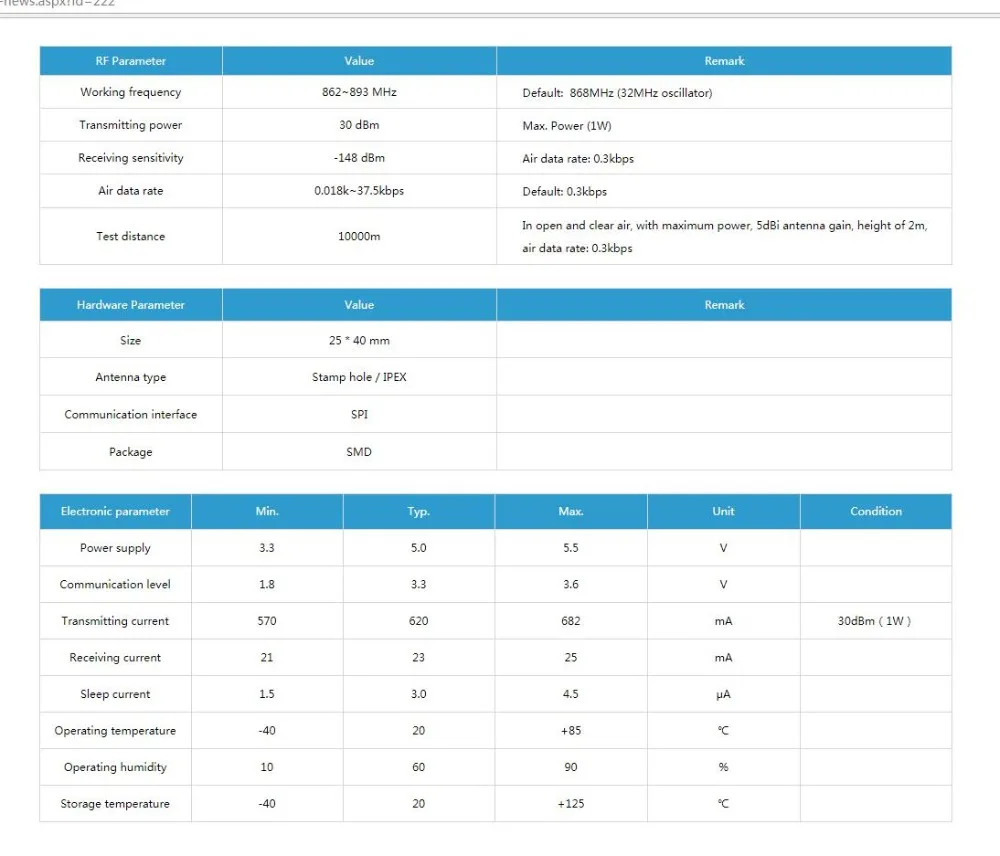The image size is (1000, 856).
Task: Select the '30dBm ( 1W )' condition cell
Action: (x=874, y=621)
